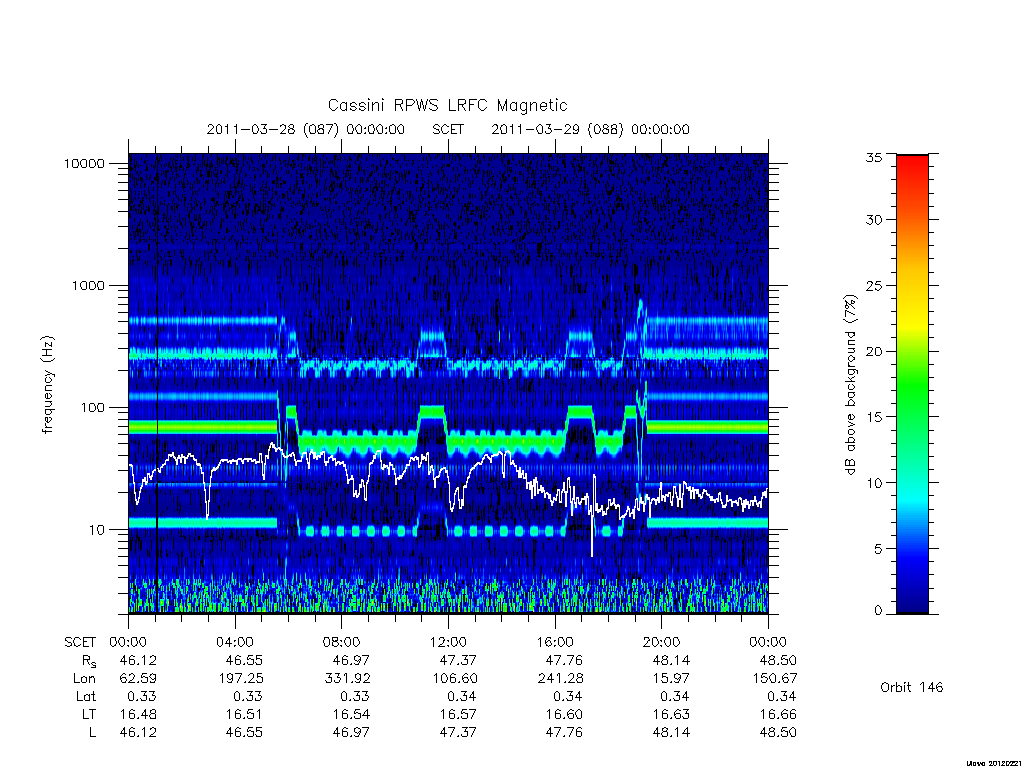Click Lon value "15.97"
1024x768 pixels.
671,679
